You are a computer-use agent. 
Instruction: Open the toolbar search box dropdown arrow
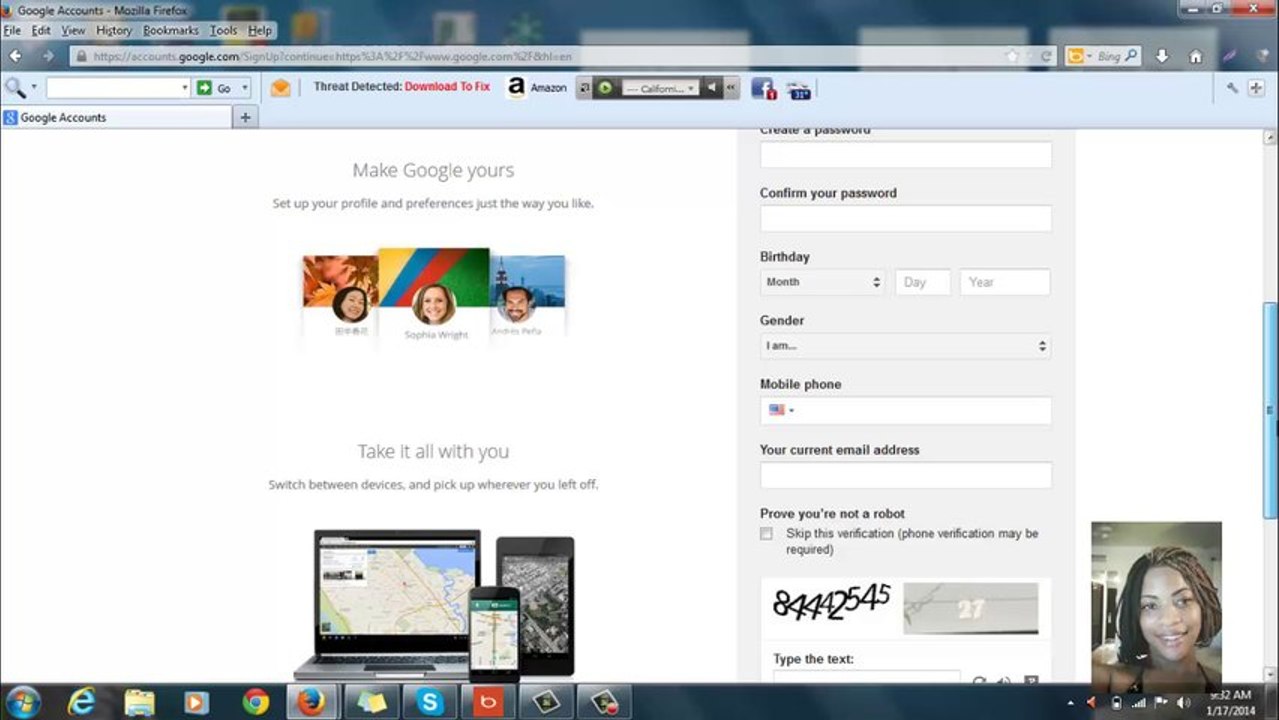pyautogui.click(x=185, y=88)
